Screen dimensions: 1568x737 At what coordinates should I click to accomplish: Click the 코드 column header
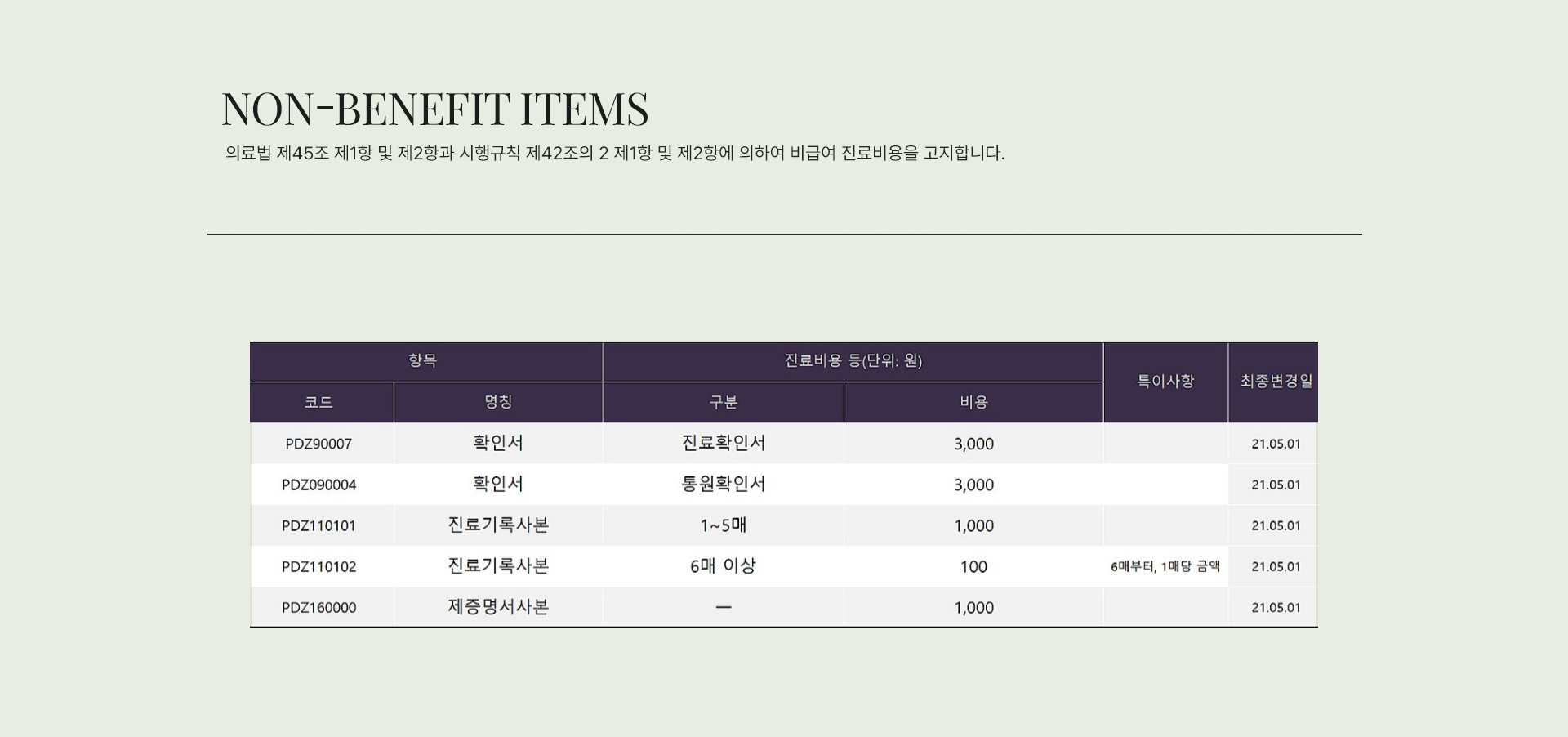318,402
